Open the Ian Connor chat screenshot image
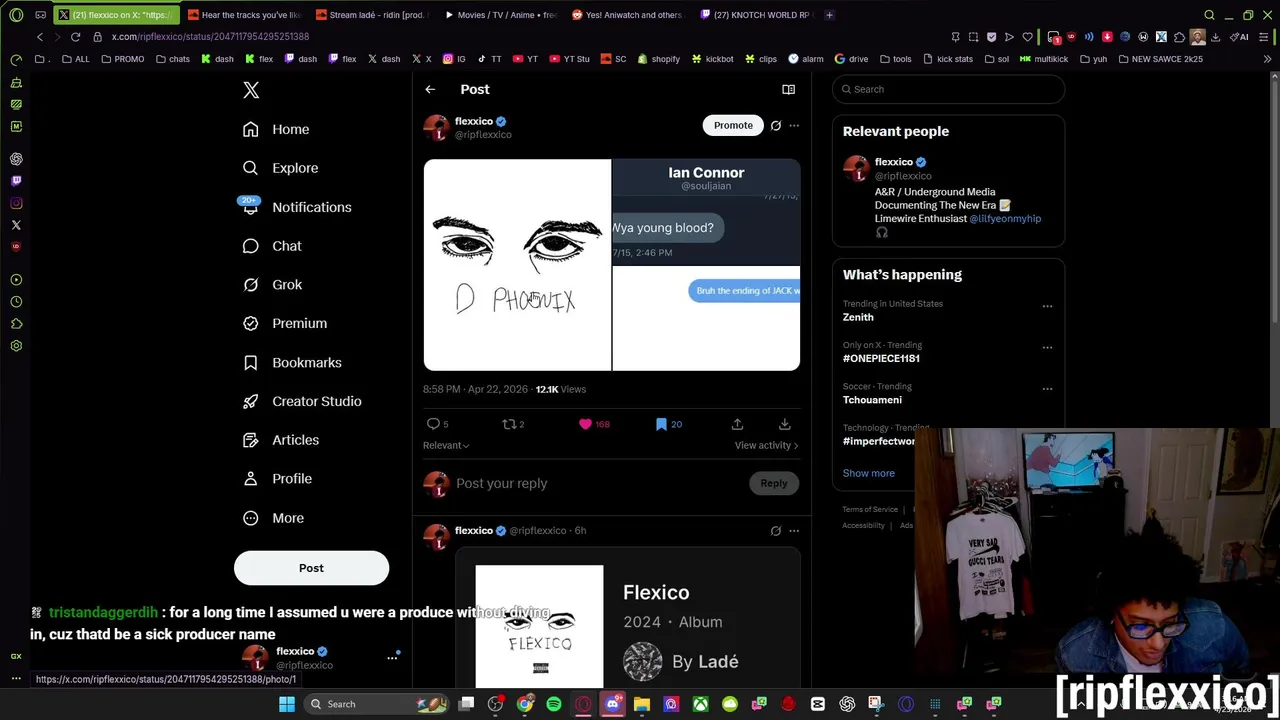 click(706, 265)
